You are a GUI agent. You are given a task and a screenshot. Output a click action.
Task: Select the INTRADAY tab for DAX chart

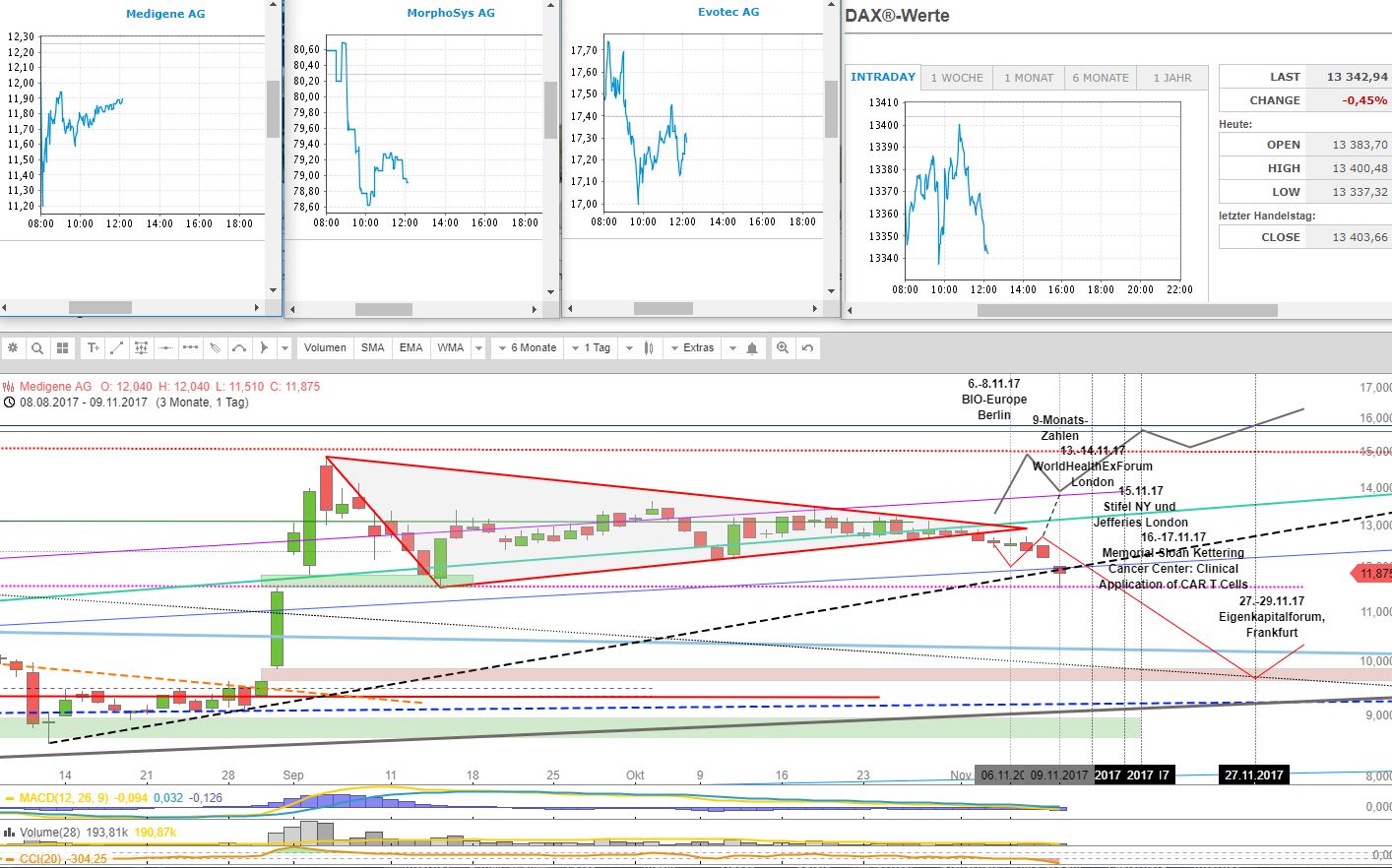point(882,77)
